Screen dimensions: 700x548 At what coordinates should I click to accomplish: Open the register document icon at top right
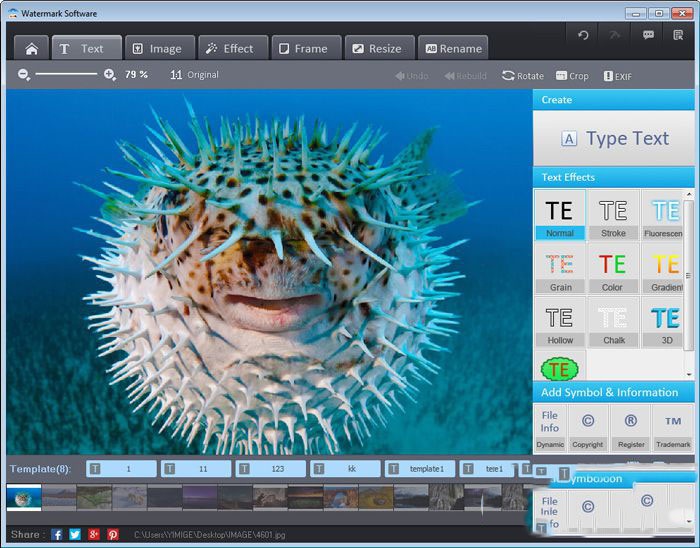(x=678, y=35)
